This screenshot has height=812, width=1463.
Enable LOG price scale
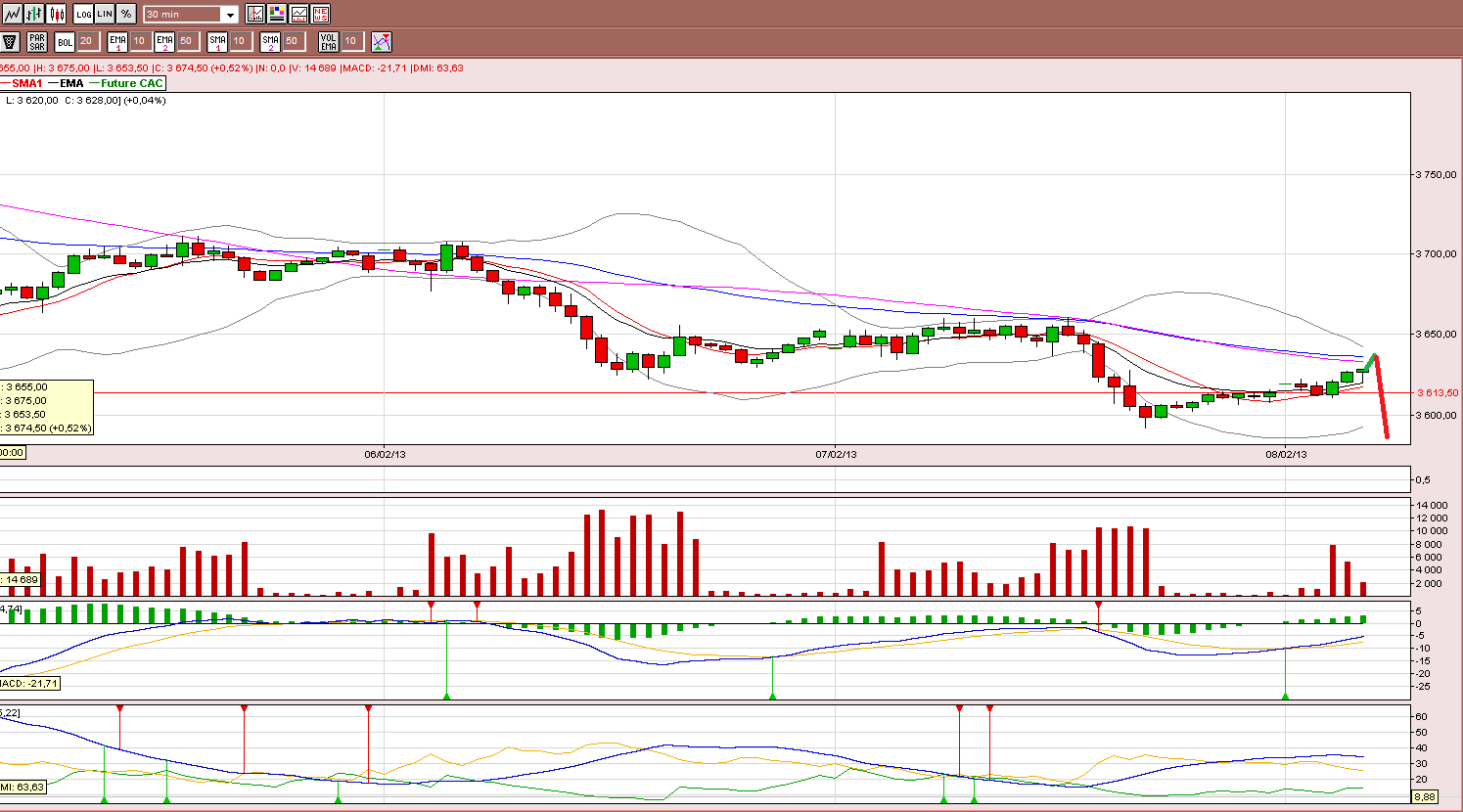(83, 14)
